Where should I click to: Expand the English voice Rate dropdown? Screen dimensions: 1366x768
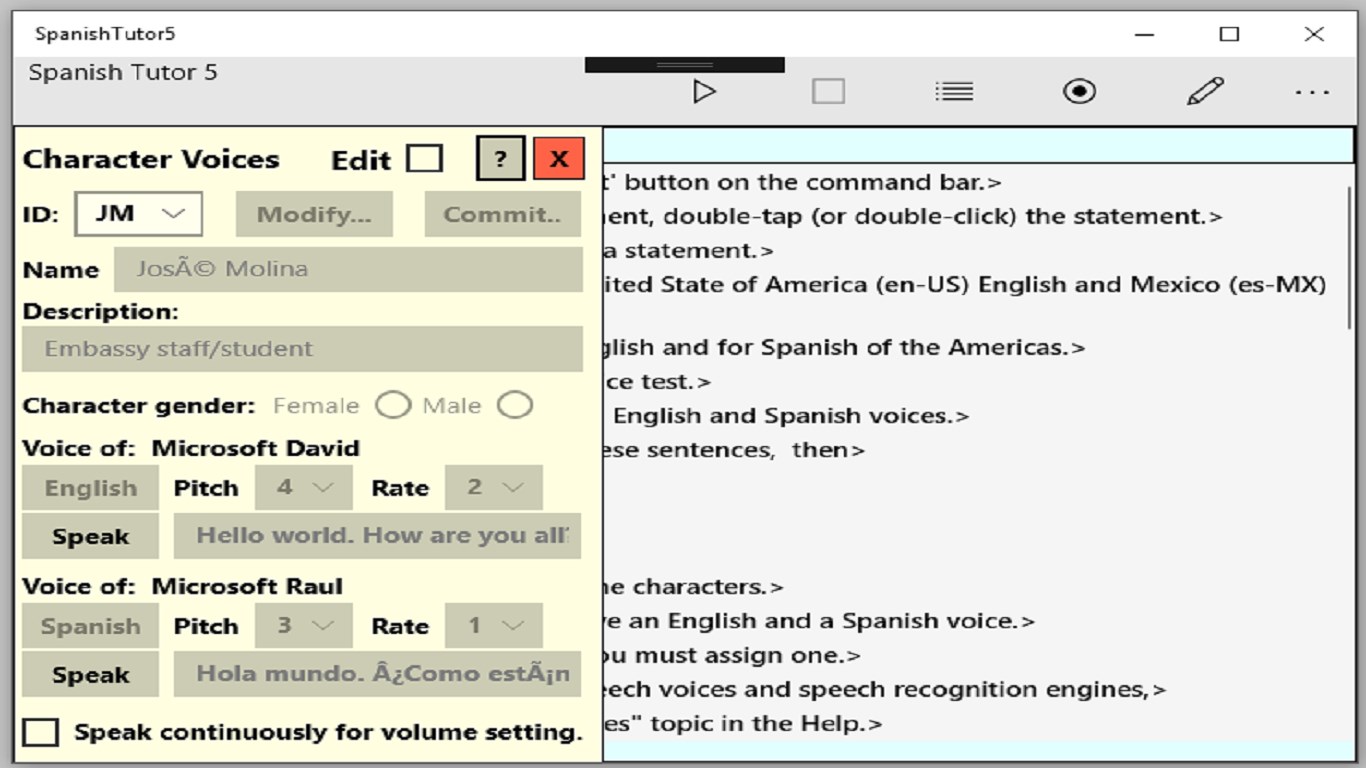(494, 488)
